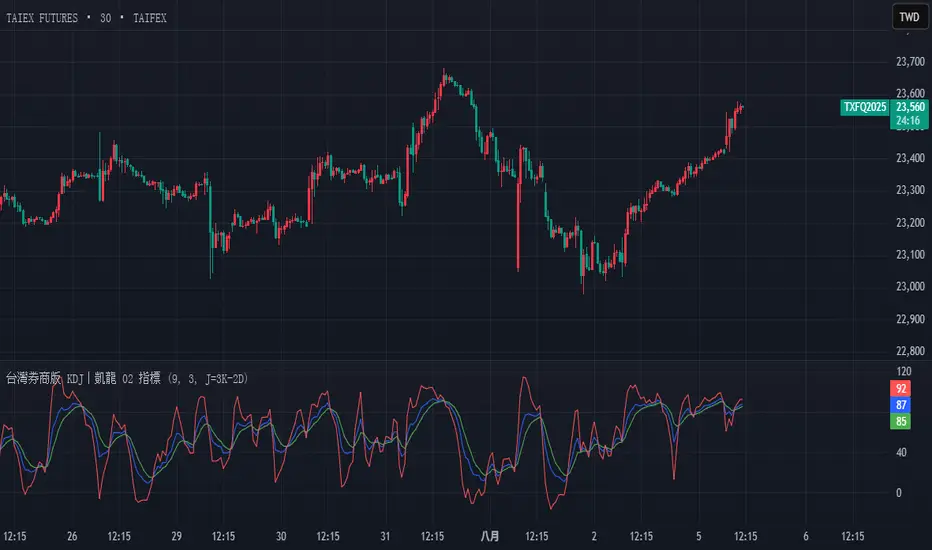The image size is (932, 550).
Task: Click the date 5 on time axis
Action: coord(701,536)
